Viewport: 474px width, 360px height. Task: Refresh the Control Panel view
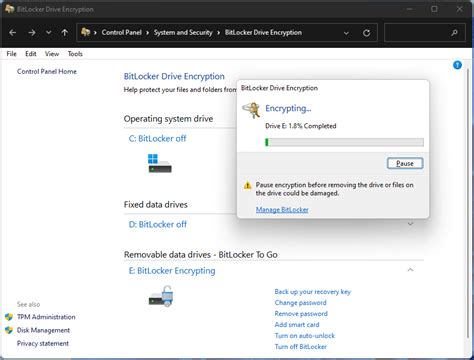(366, 33)
